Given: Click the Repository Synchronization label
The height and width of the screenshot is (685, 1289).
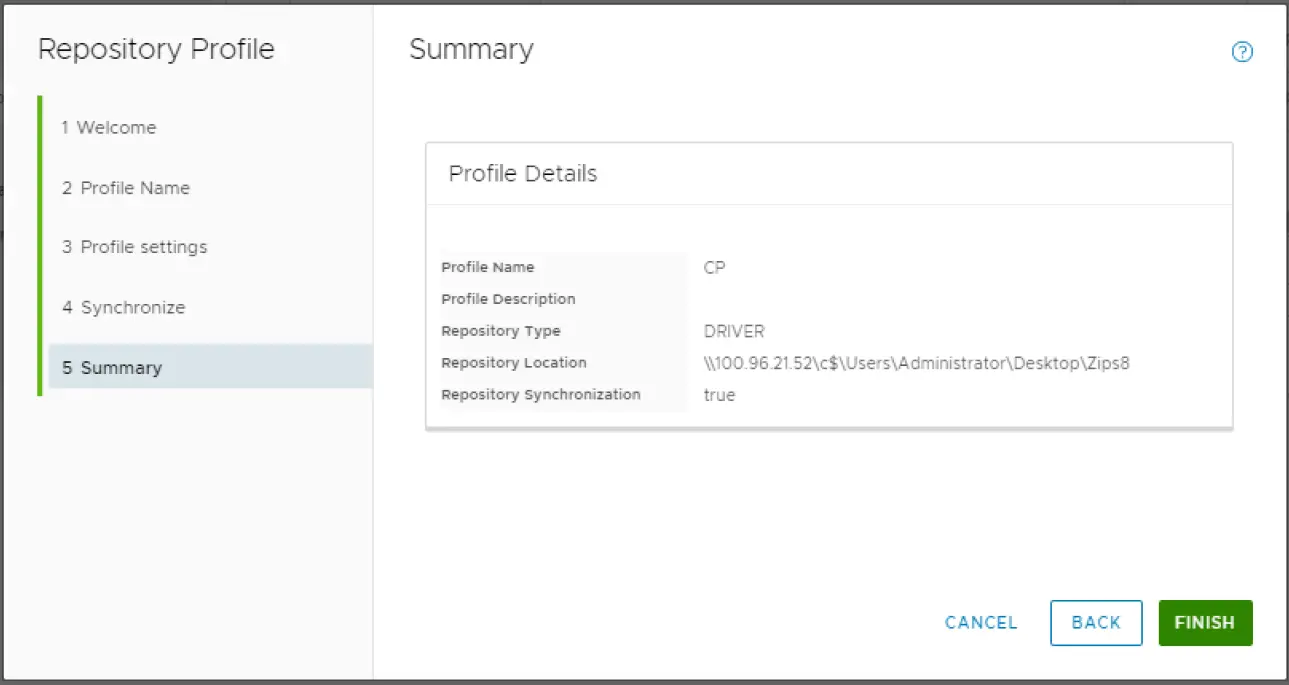Looking at the screenshot, I should pyautogui.click(x=541, y=395).
